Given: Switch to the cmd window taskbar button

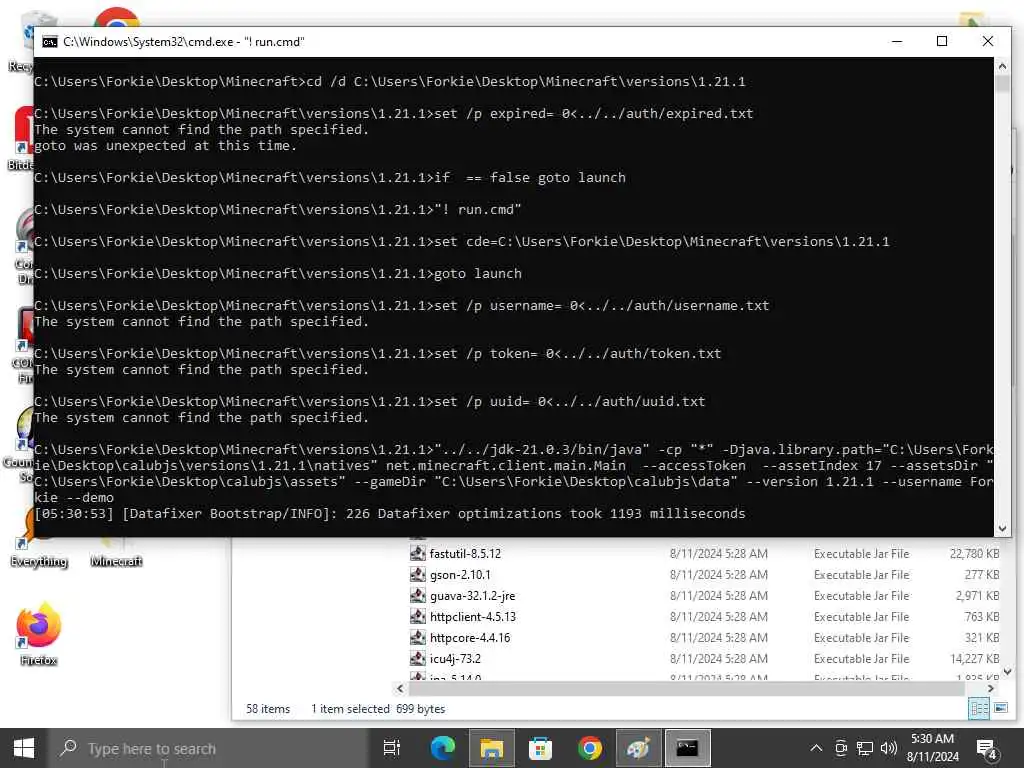Looking at the screenshot, I should tap(687, 748).
